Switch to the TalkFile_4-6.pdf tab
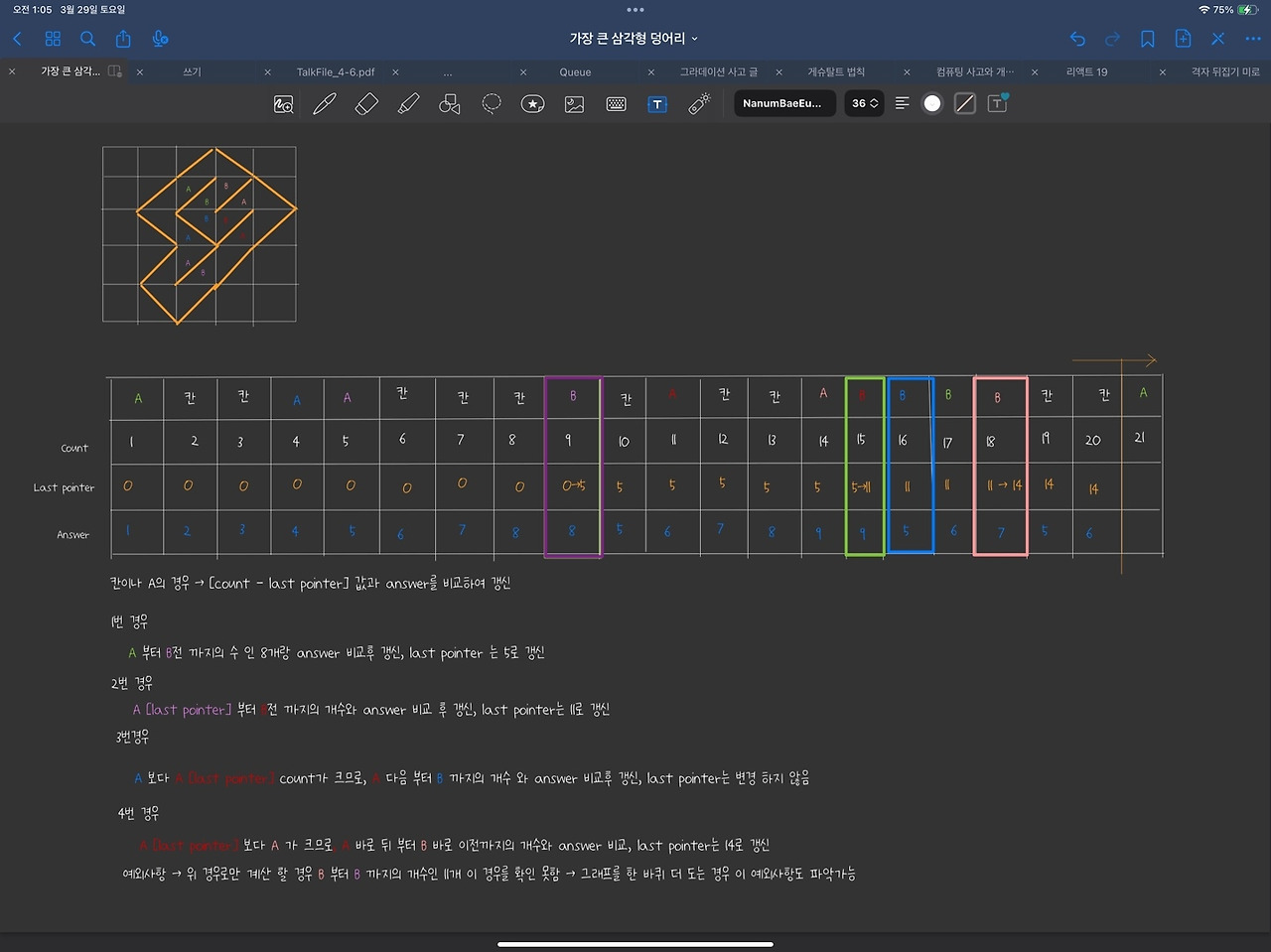The height and width of the screenshot is (952, 1271). 336,71
